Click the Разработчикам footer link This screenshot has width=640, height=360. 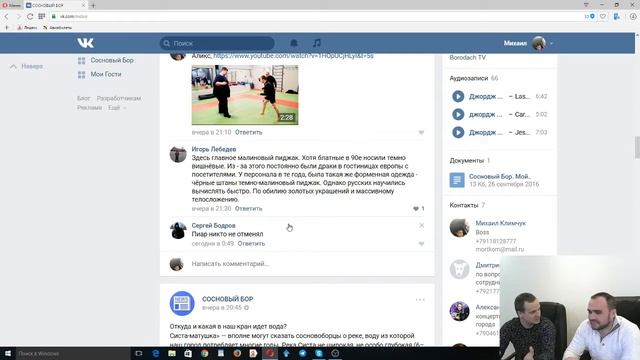pyautogui.click(x=119, y=98)
